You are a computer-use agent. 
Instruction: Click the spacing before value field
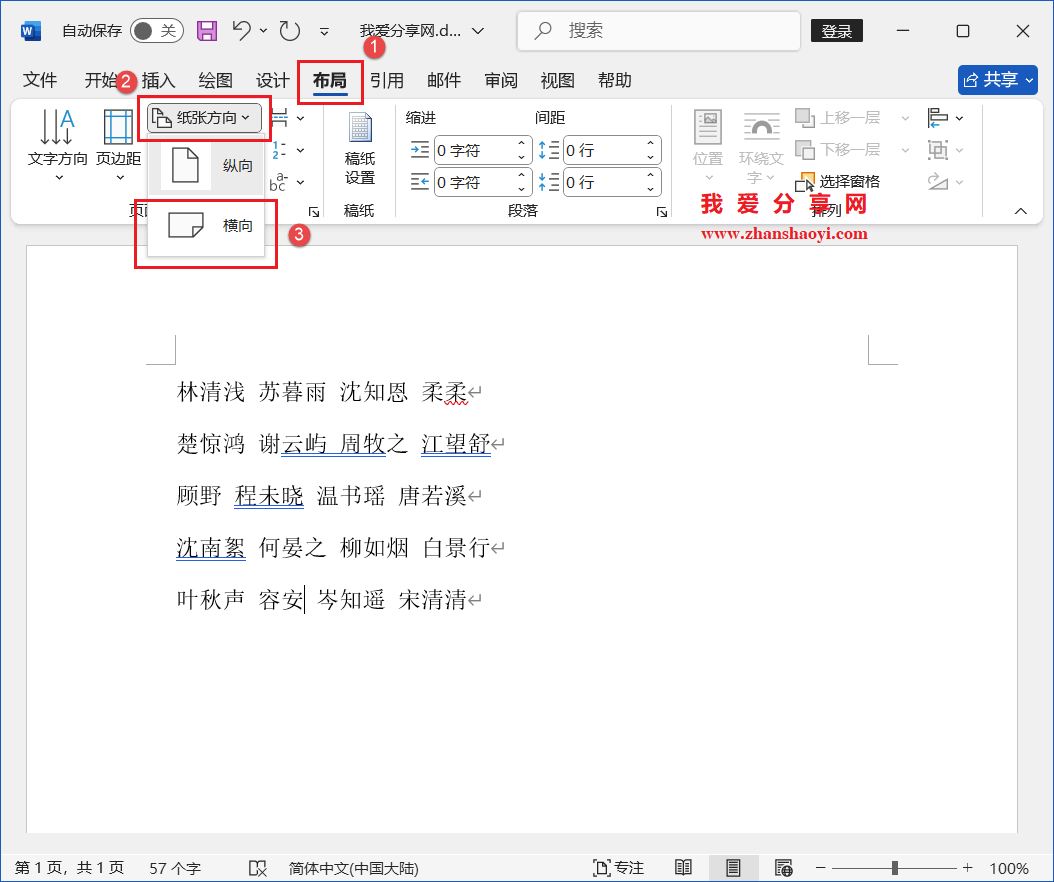(x=604, y=151)
